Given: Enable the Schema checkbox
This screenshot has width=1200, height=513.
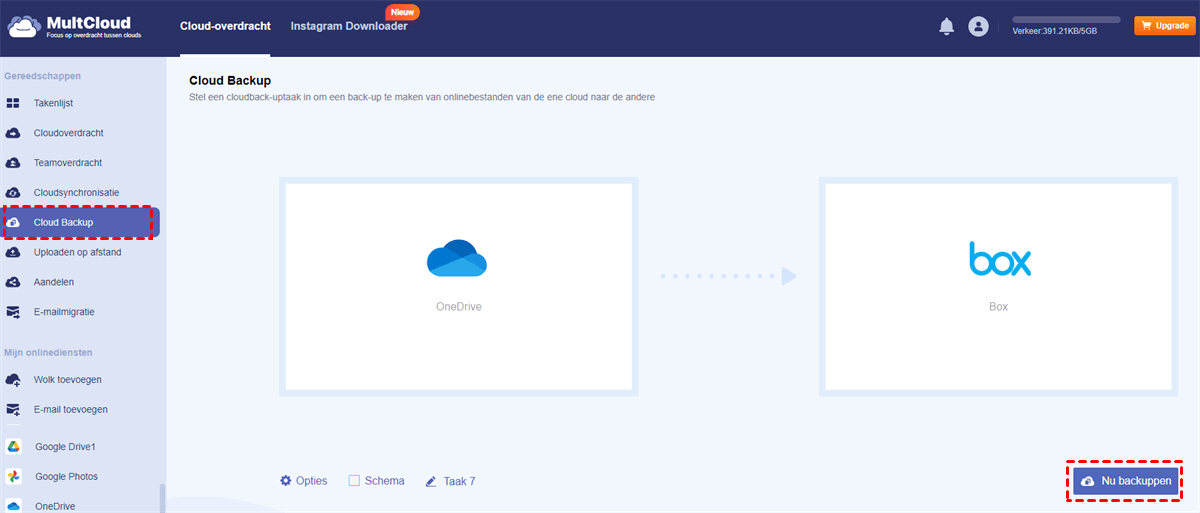Looking at the screenshot, I should click(x=354, y=481).
